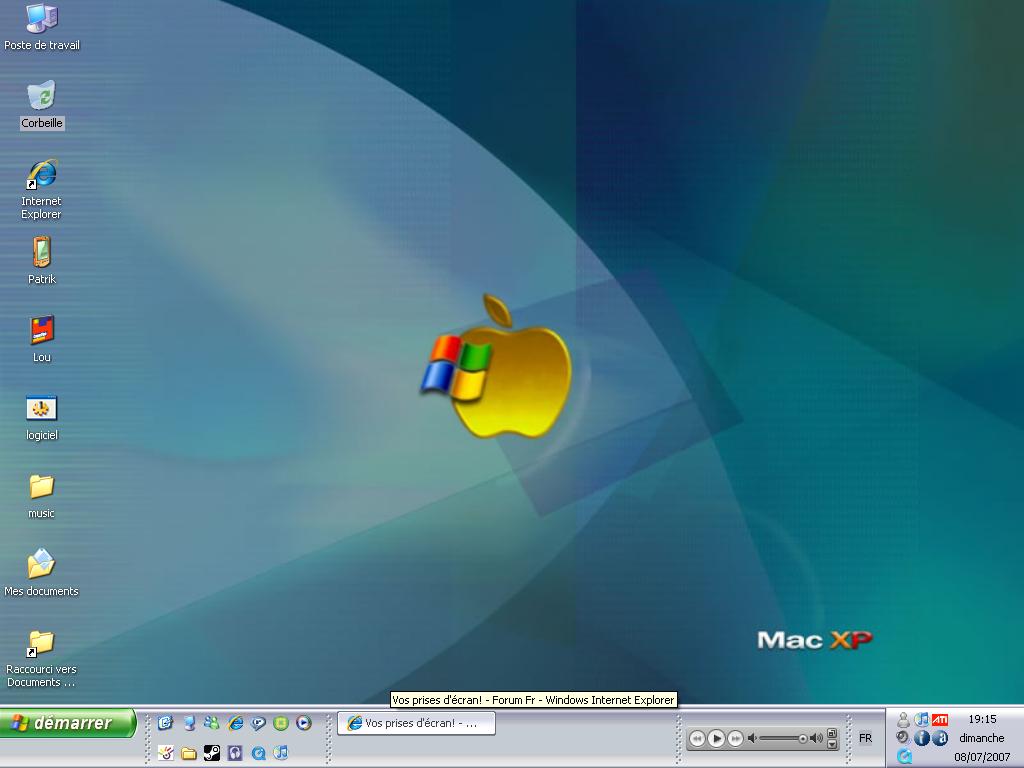Image resolution: width=1024 pixels, height=768 pixels.
Task: Click the chat bubble icon in quick launch
Action: tap(258, 723)
